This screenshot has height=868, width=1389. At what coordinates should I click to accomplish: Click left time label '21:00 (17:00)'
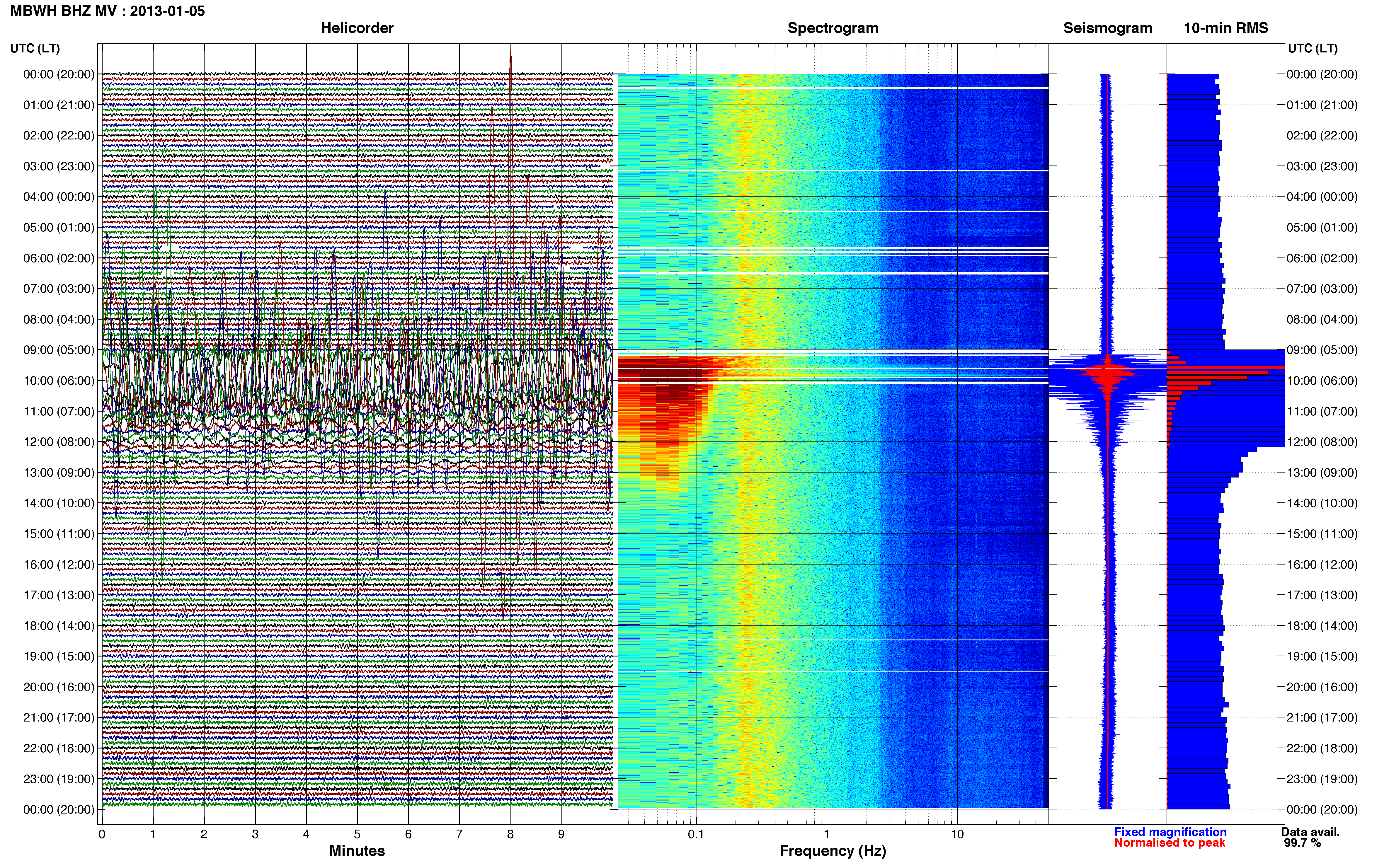click(x=59, y=718)
